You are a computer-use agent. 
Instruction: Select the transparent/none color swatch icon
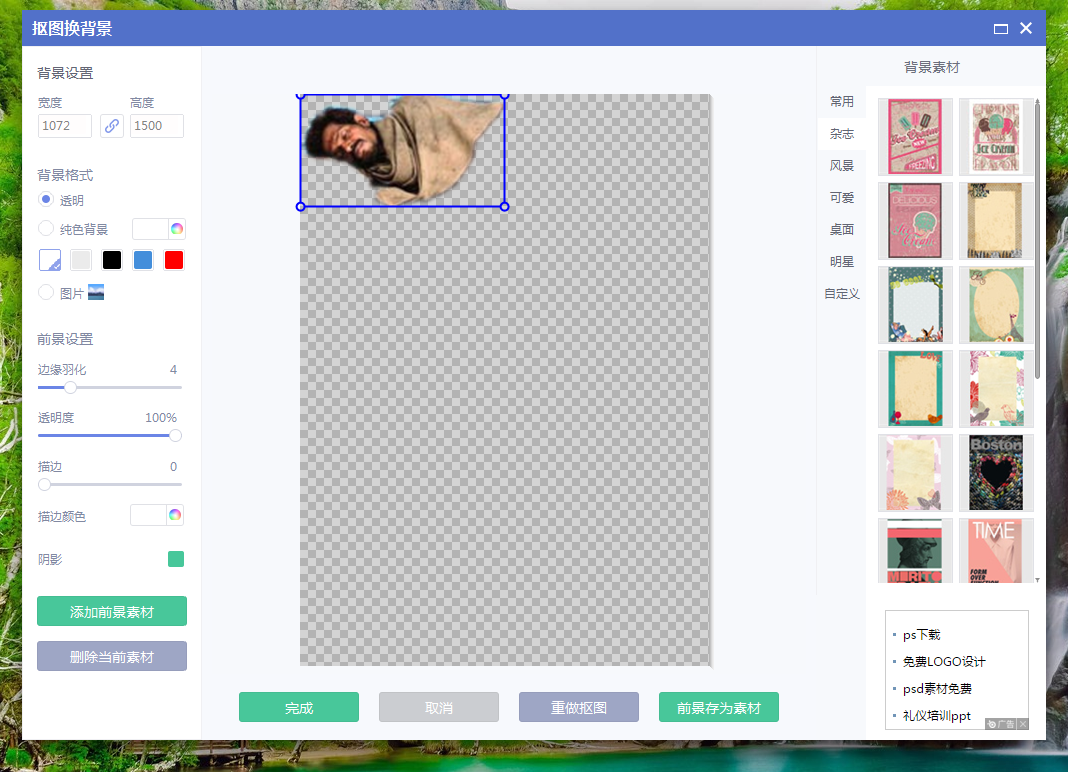coord(50,260)
